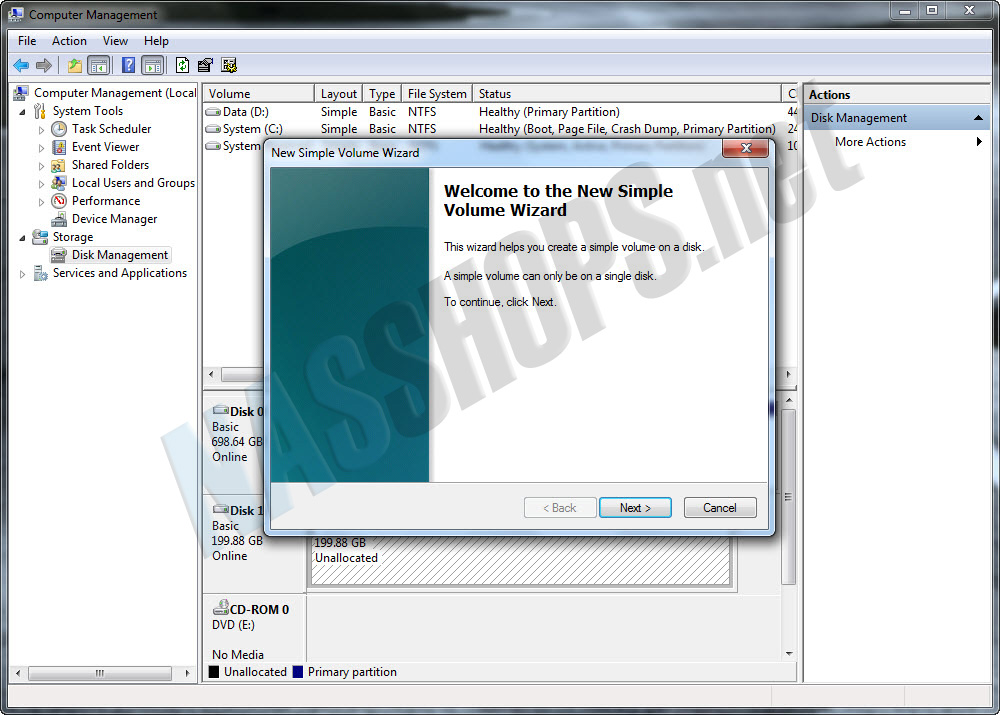Select the Unallocated hatched region on Disk 1
Viewport: 1000px width, 715px height.
(x=520, y=561)
